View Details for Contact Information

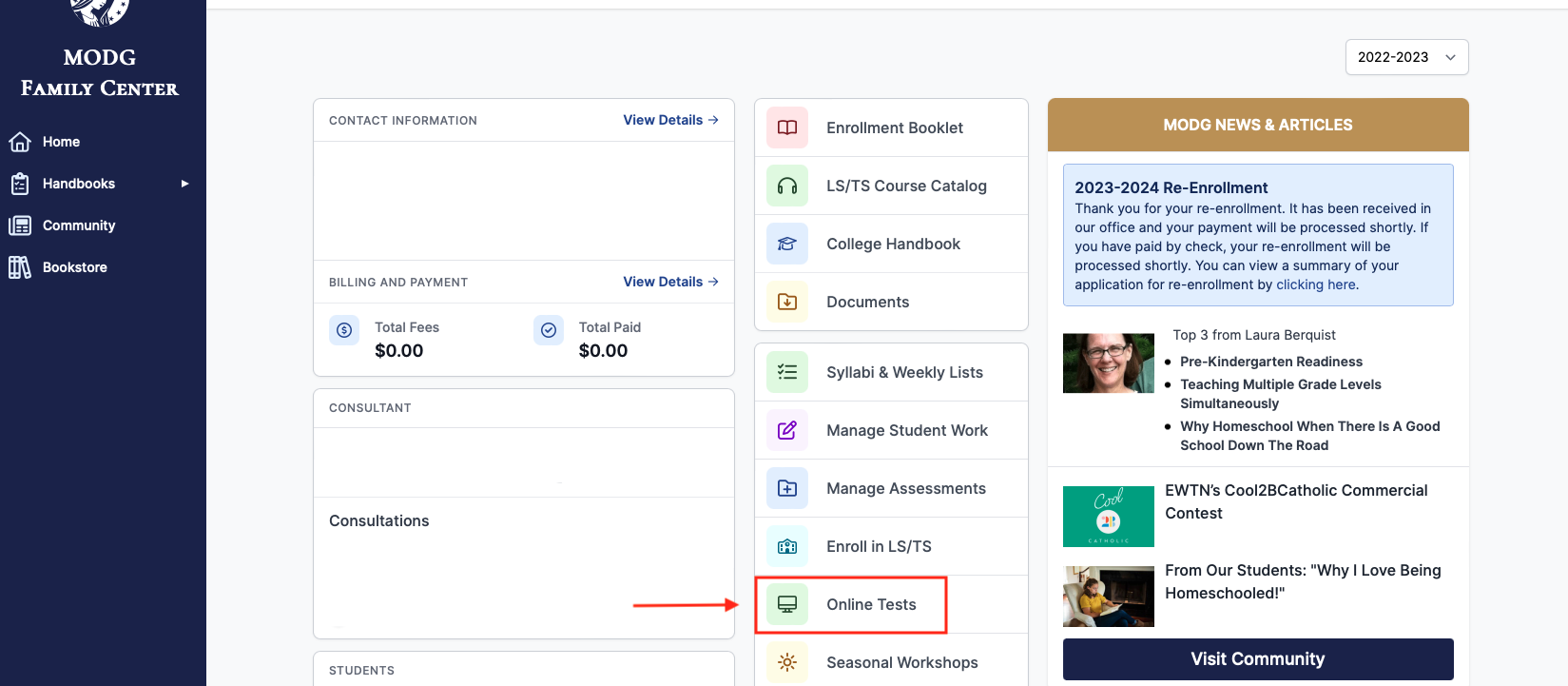670,120
